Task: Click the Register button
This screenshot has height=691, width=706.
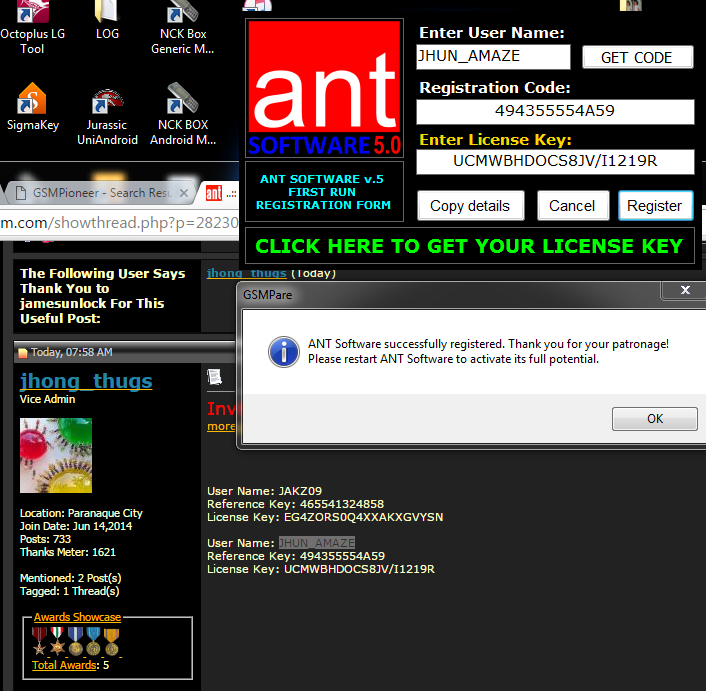Action: tap(655, 206)
